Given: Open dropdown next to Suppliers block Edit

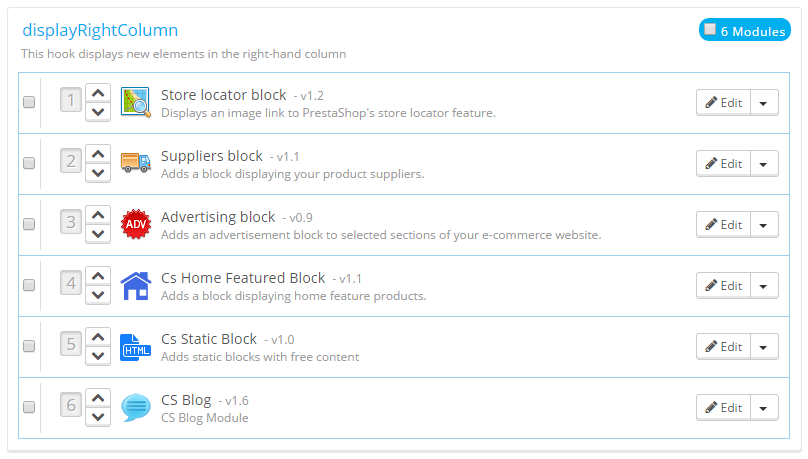Looking at the screenshot, I should coord(764,163).
